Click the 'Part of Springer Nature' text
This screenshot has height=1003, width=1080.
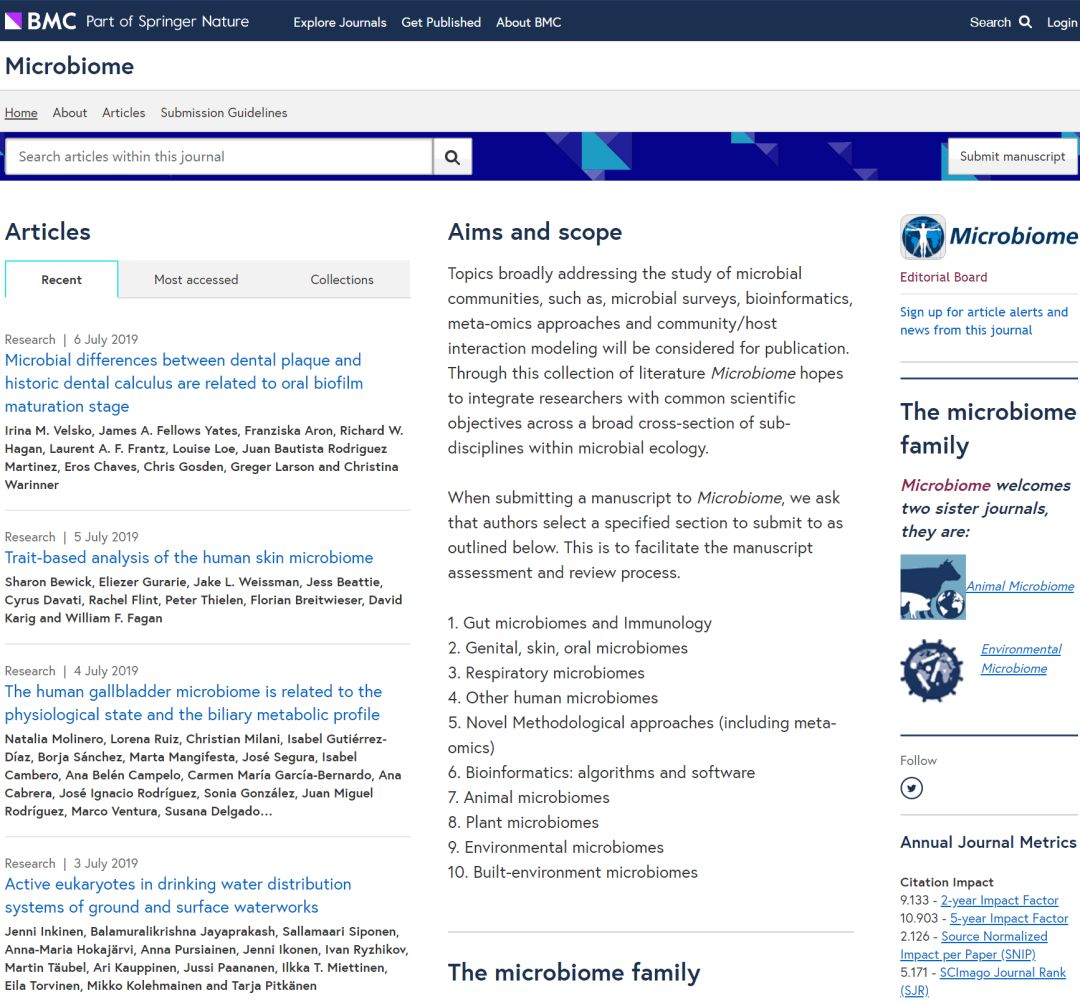(167, 21)
